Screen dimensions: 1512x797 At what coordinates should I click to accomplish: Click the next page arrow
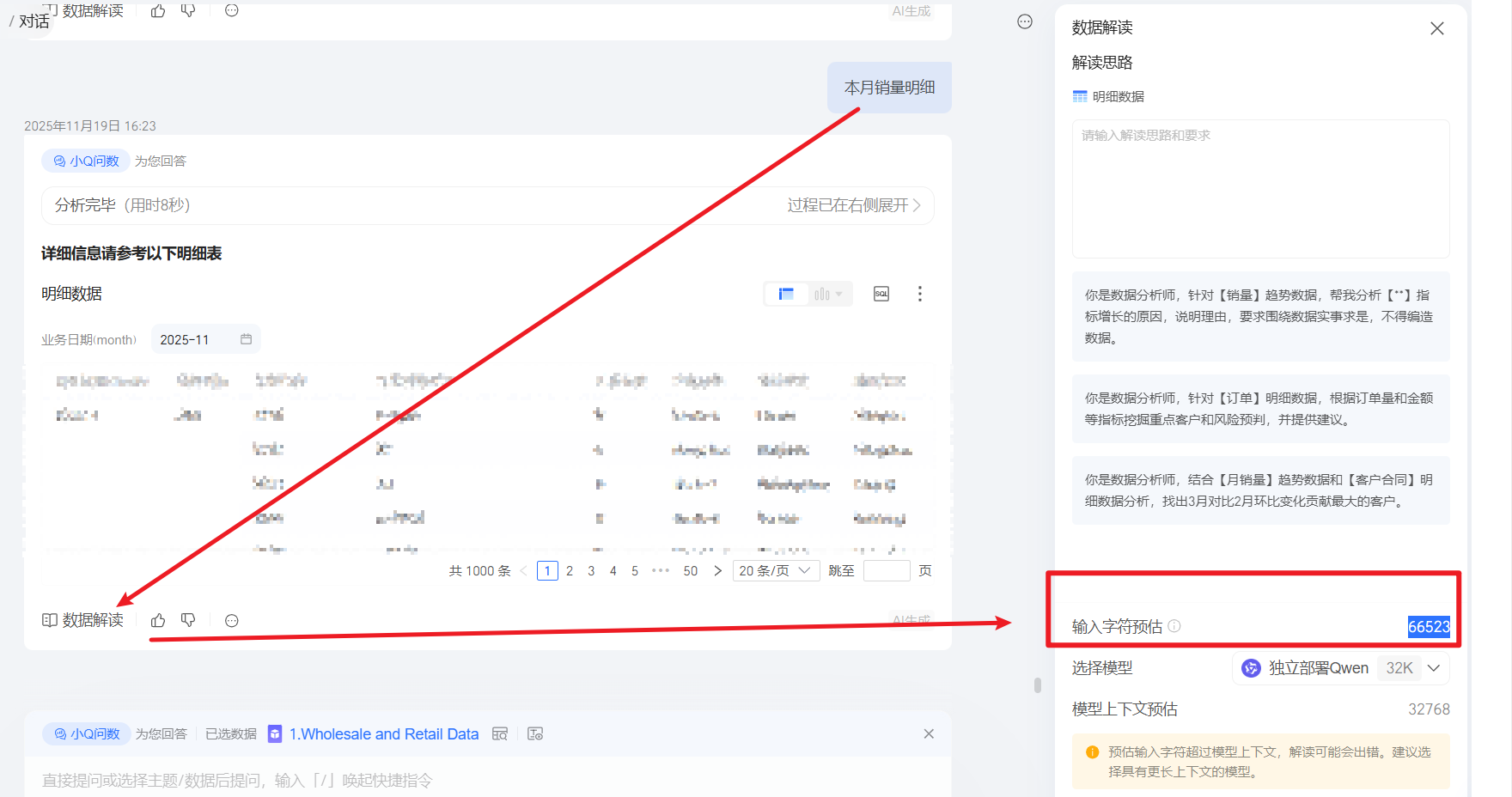pyautogui.click(x=717, y=571)
